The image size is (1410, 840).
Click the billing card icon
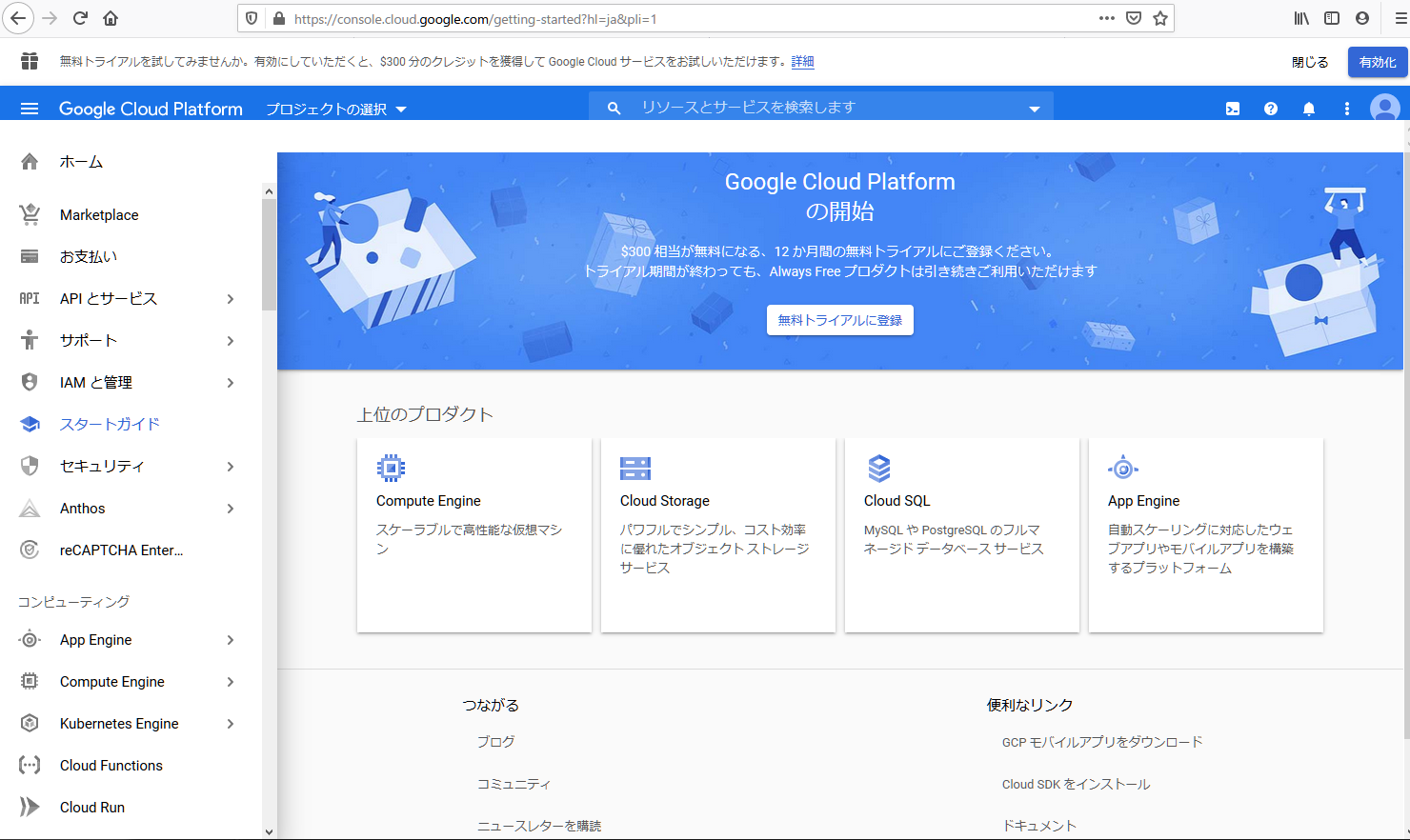click(x=30, y=257)
